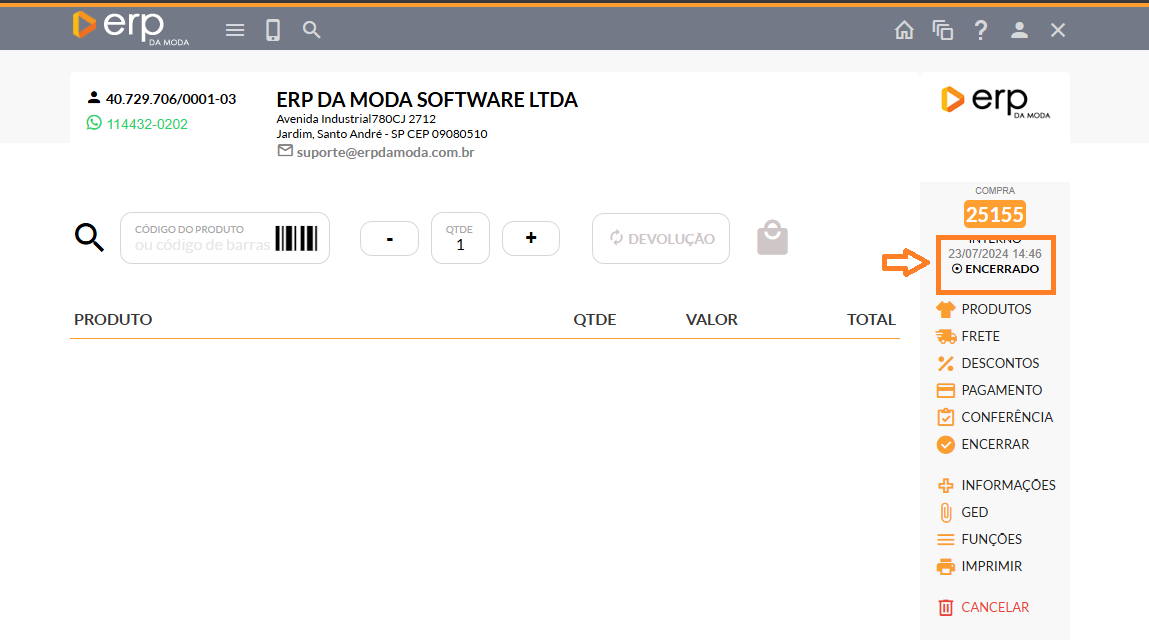Click the search magnifier in top bar
The width and height of the screenshot is (1149, 640).
pos(312,30)
